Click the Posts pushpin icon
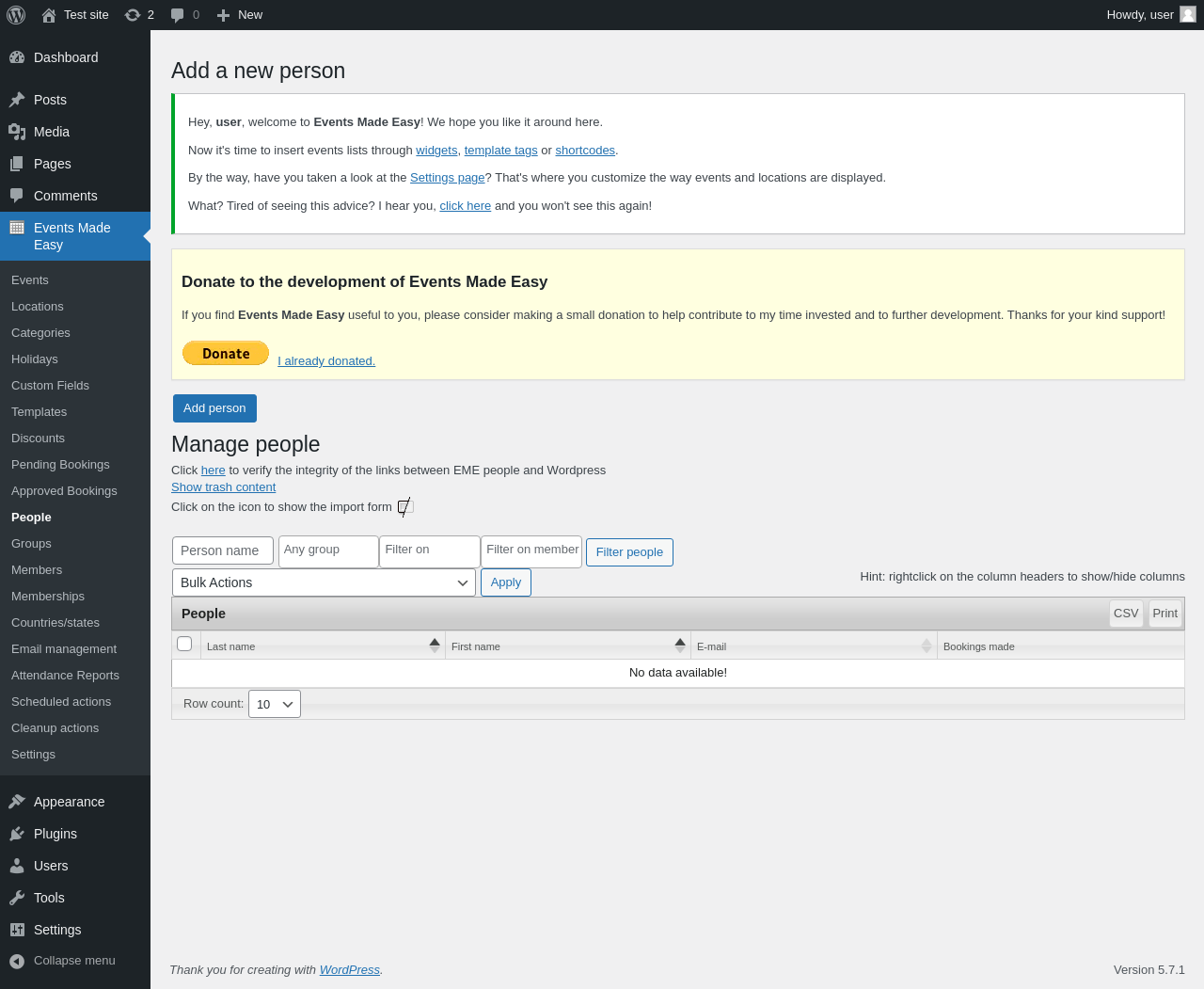 [17, 100]
